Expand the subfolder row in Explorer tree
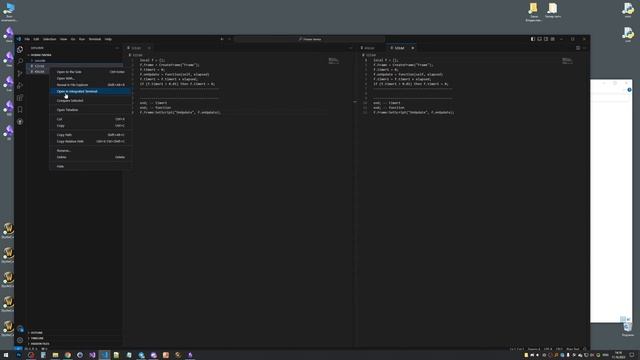The image size is (640, 360). point(74,60)
